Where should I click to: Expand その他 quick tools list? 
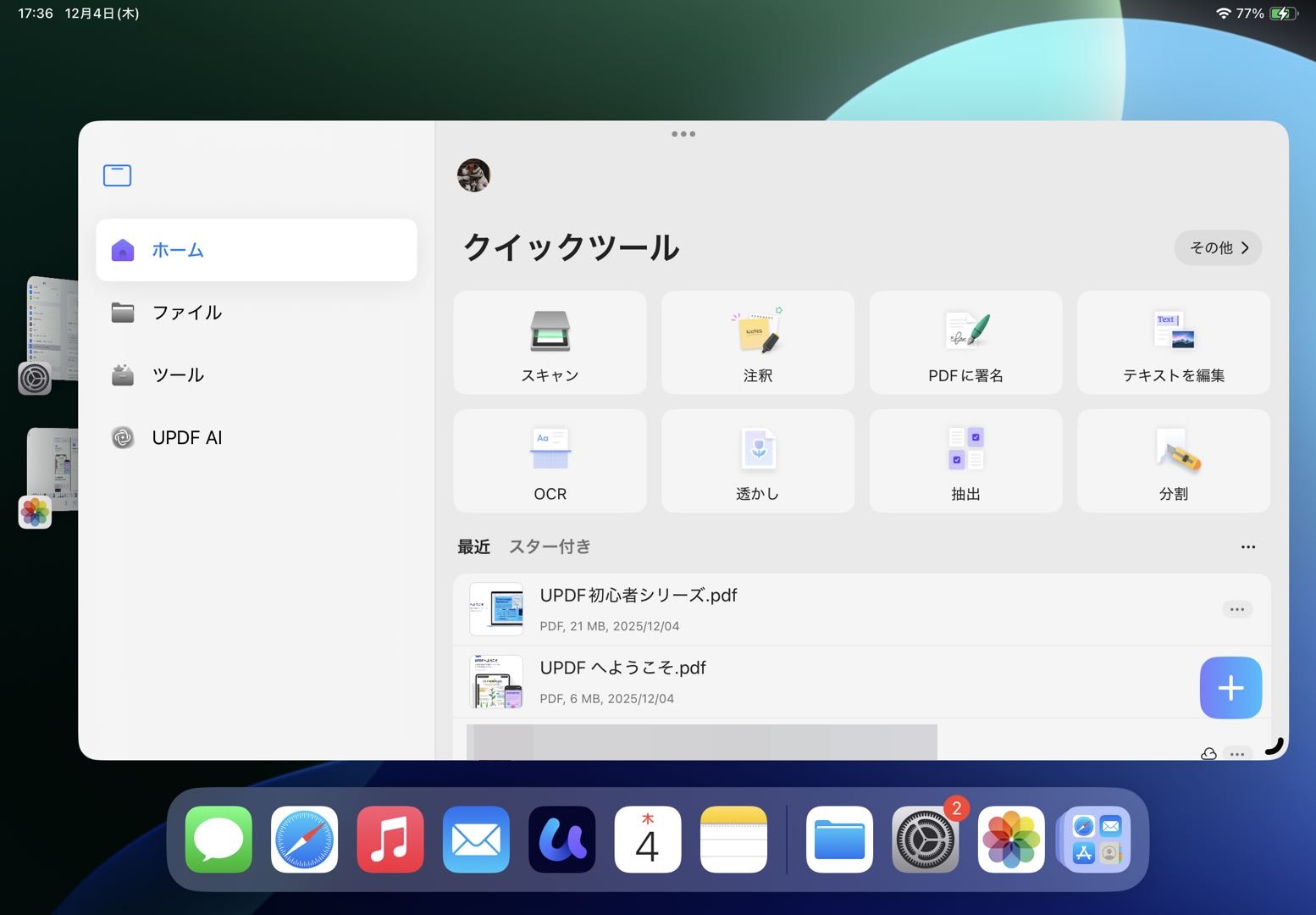[1218, 247]
